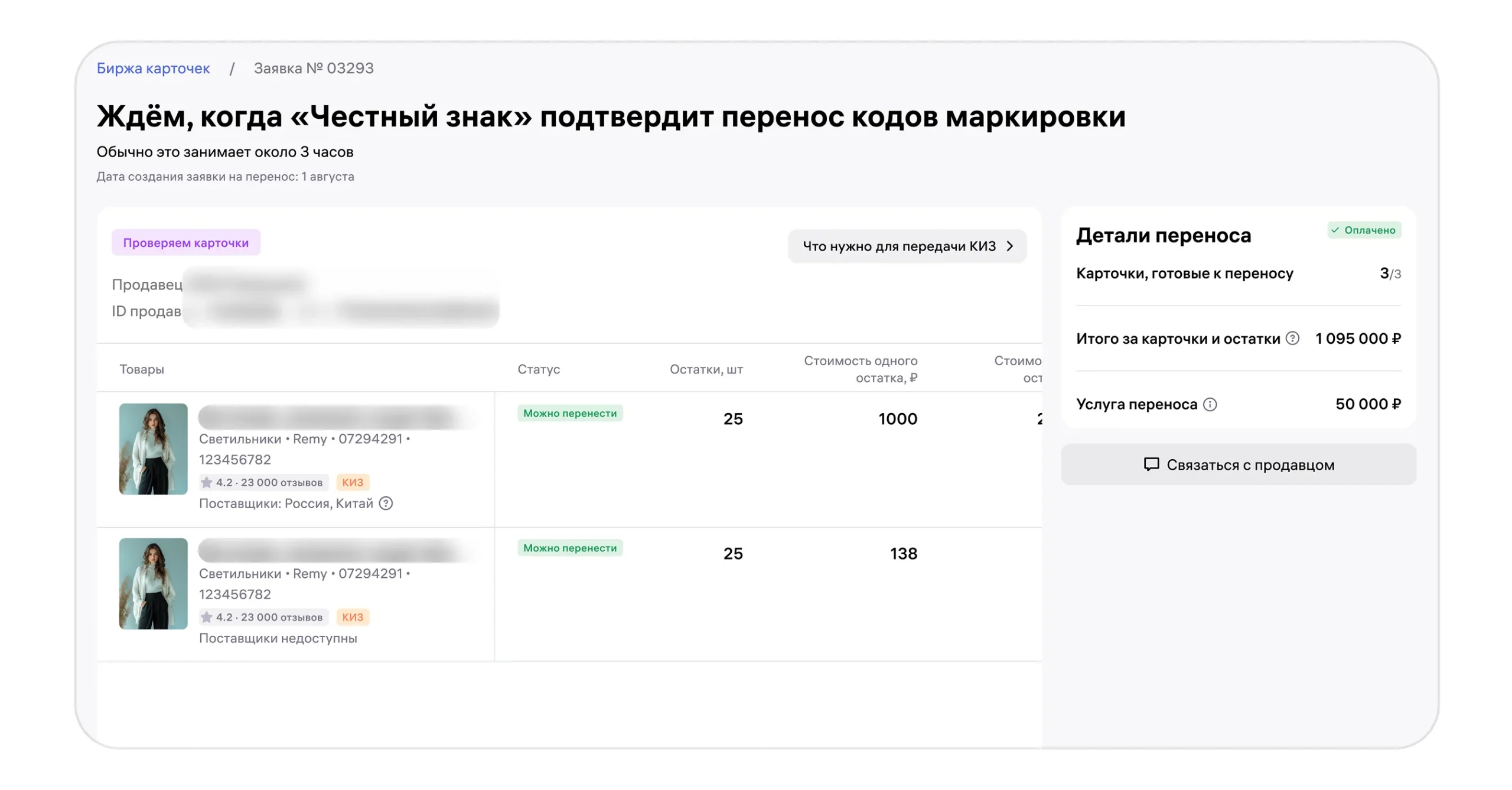Open Что нужно для передачи КИЗ

pos(907,246)
